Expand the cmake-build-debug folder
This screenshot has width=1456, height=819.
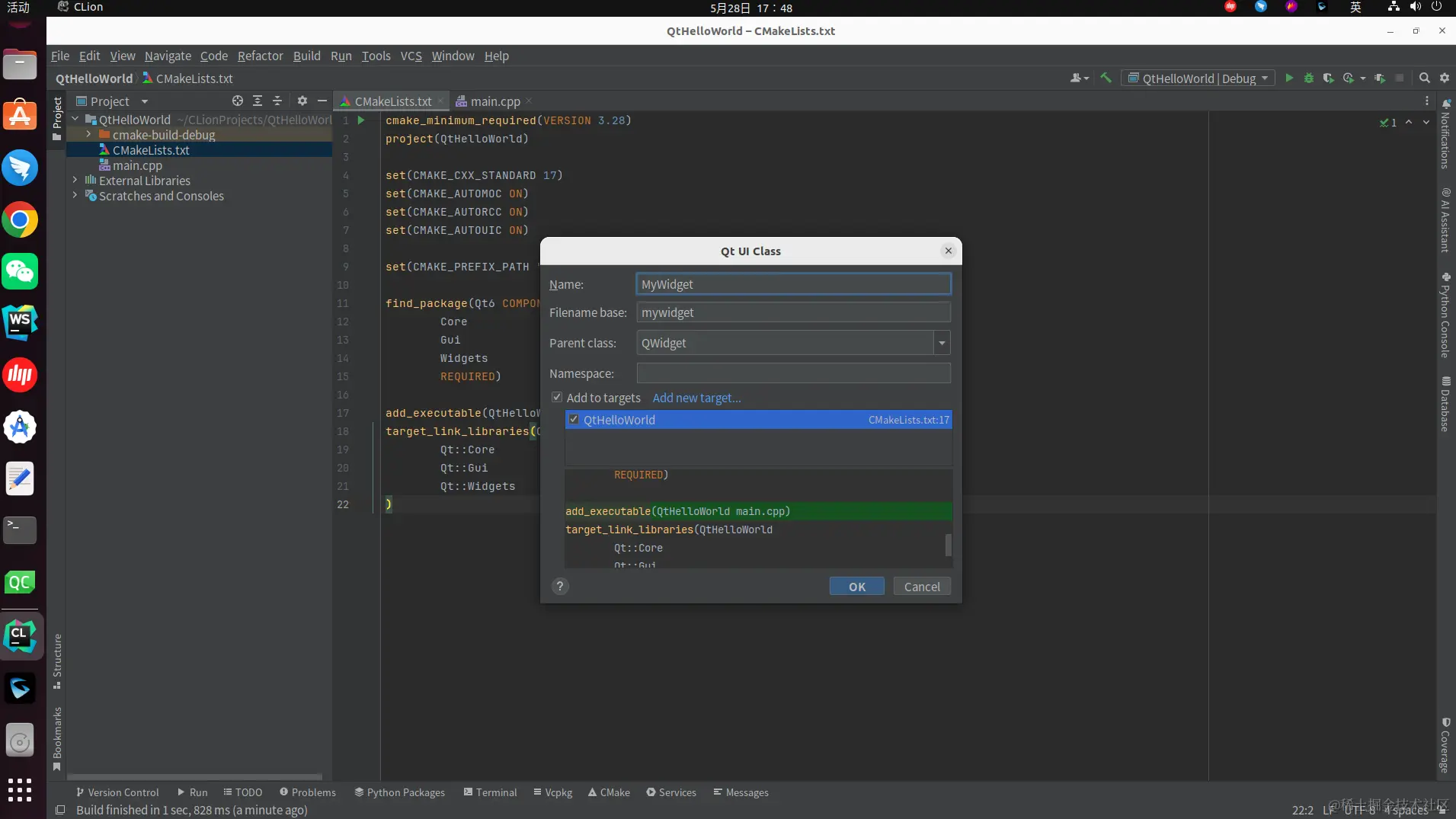tap(88, 135)
